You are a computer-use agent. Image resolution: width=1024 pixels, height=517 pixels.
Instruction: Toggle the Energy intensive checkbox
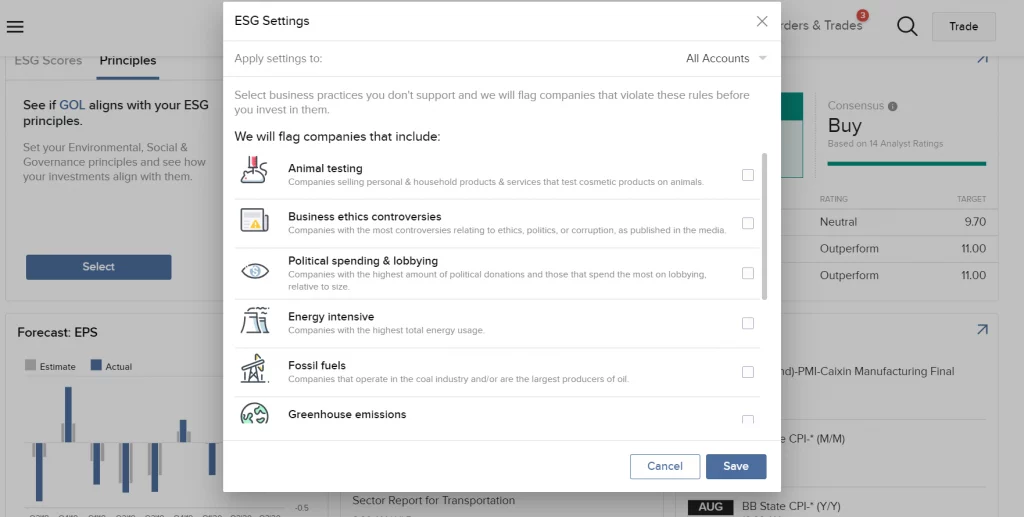click(748, 323)
